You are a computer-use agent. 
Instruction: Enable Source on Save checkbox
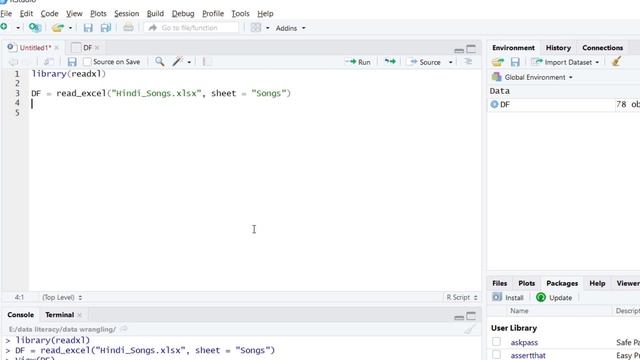[x=87, y=62]
